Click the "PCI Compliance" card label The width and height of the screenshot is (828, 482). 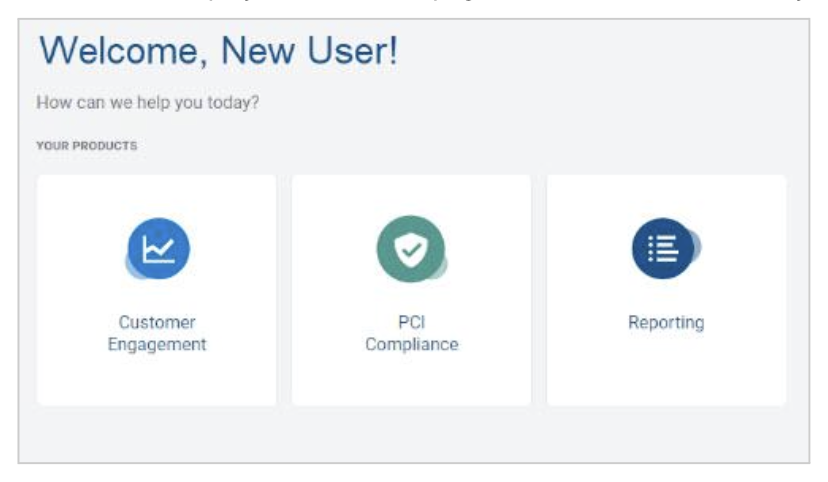411,334
